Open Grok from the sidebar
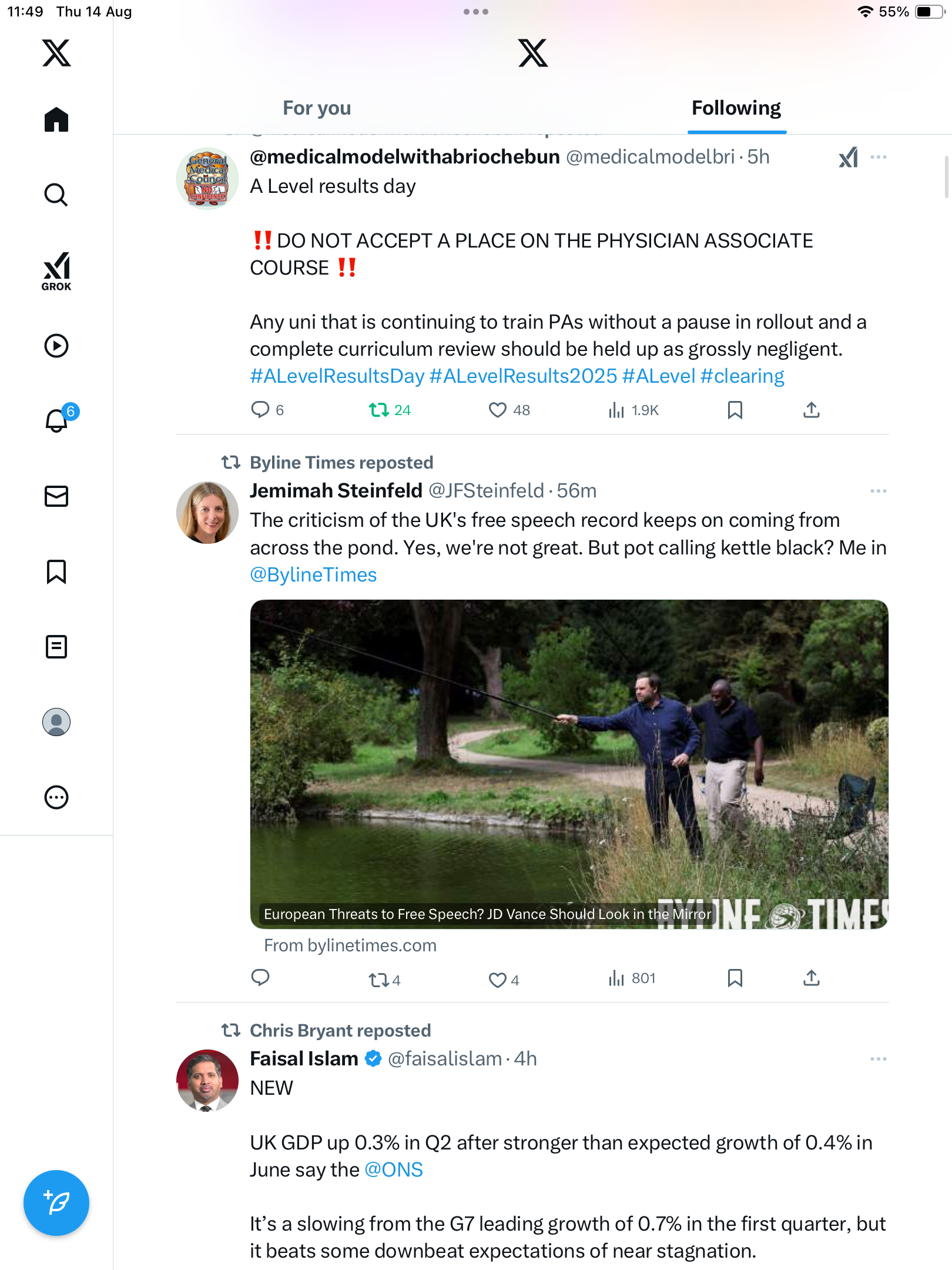Screen dimensions: 952x1270 [x=56, y=270]
